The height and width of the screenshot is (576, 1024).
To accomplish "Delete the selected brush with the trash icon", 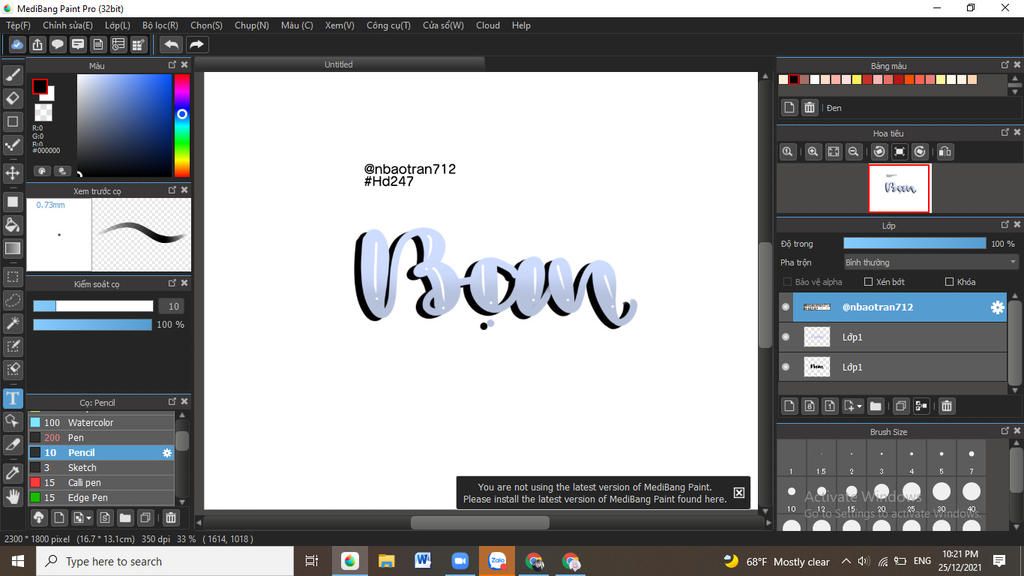I will coord(170,518).
